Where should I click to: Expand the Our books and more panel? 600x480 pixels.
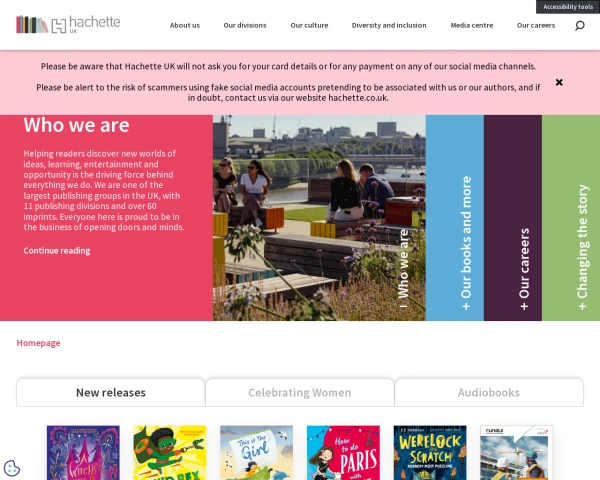[455, 218]
